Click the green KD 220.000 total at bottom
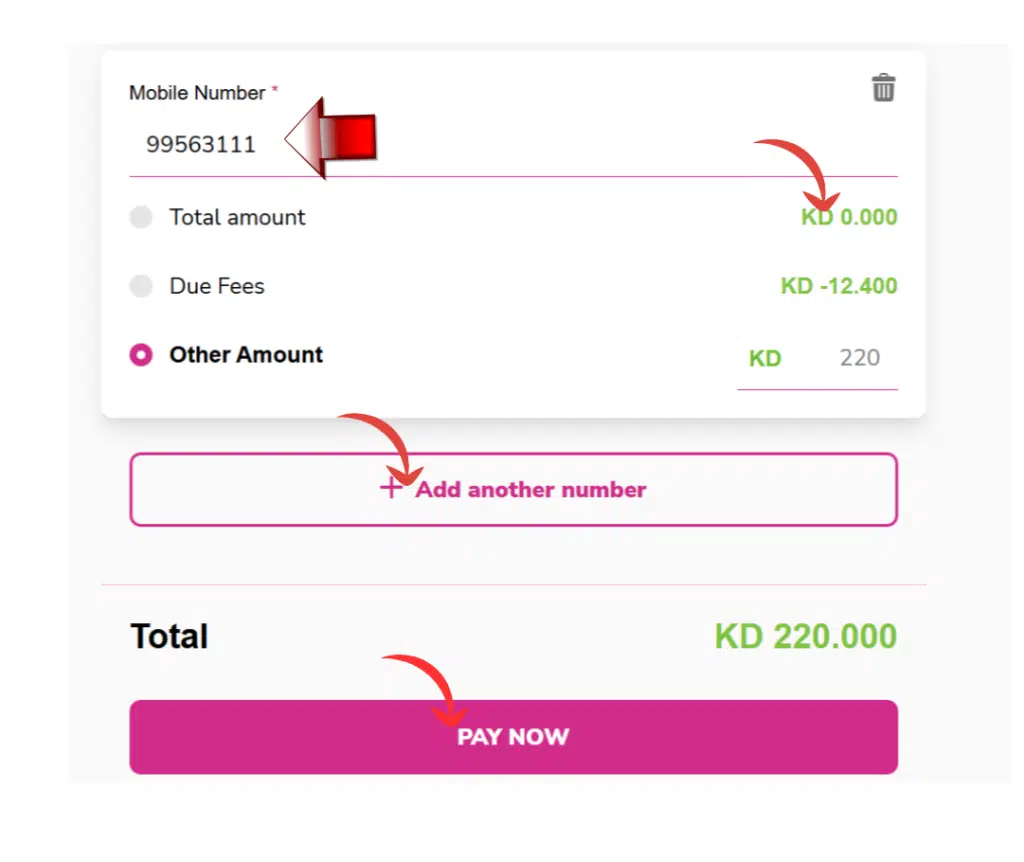This screenshot has height=862, width=1024. [x=806, y=636]
